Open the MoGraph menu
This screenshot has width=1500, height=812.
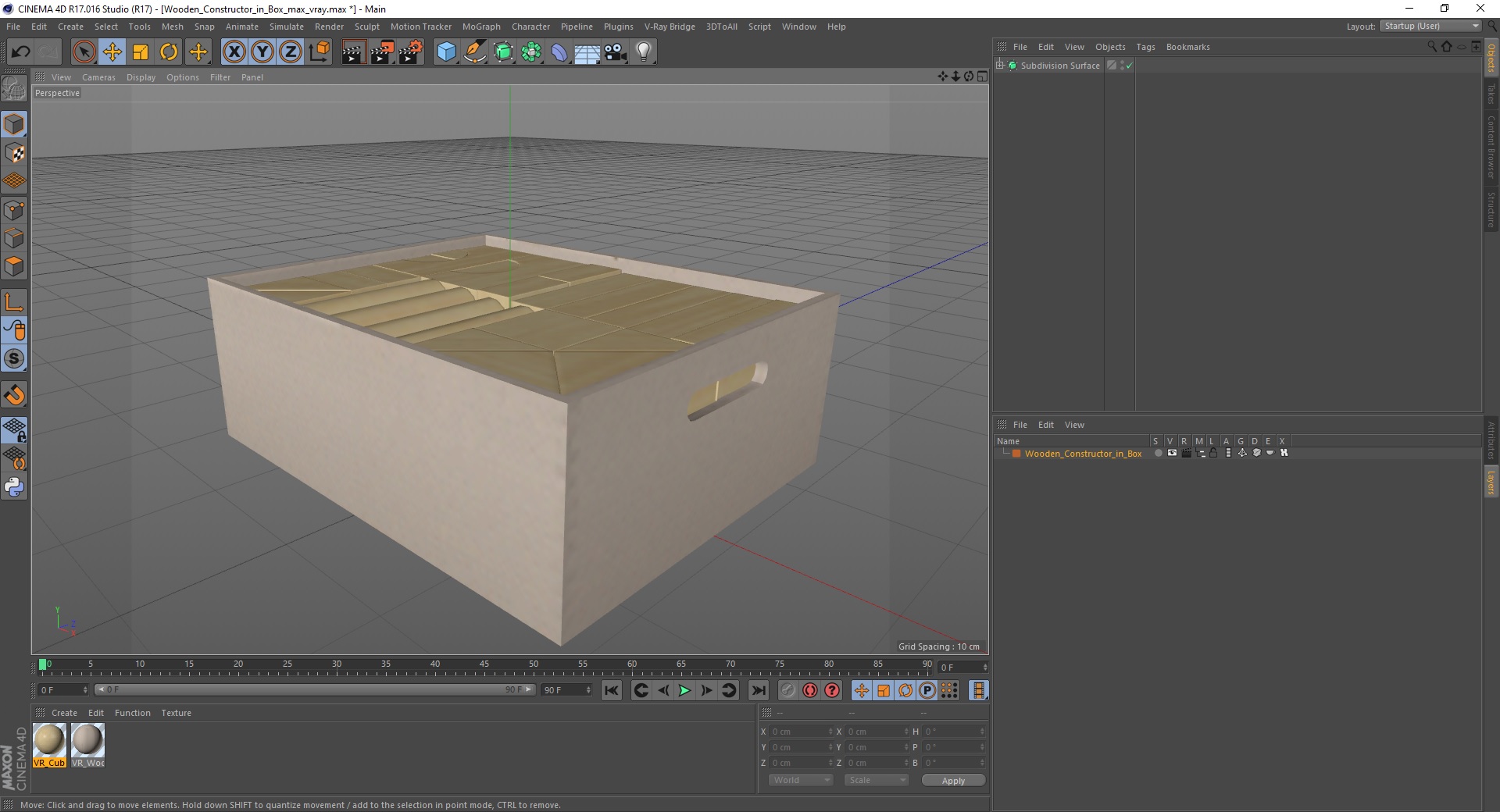coord(481,27)
